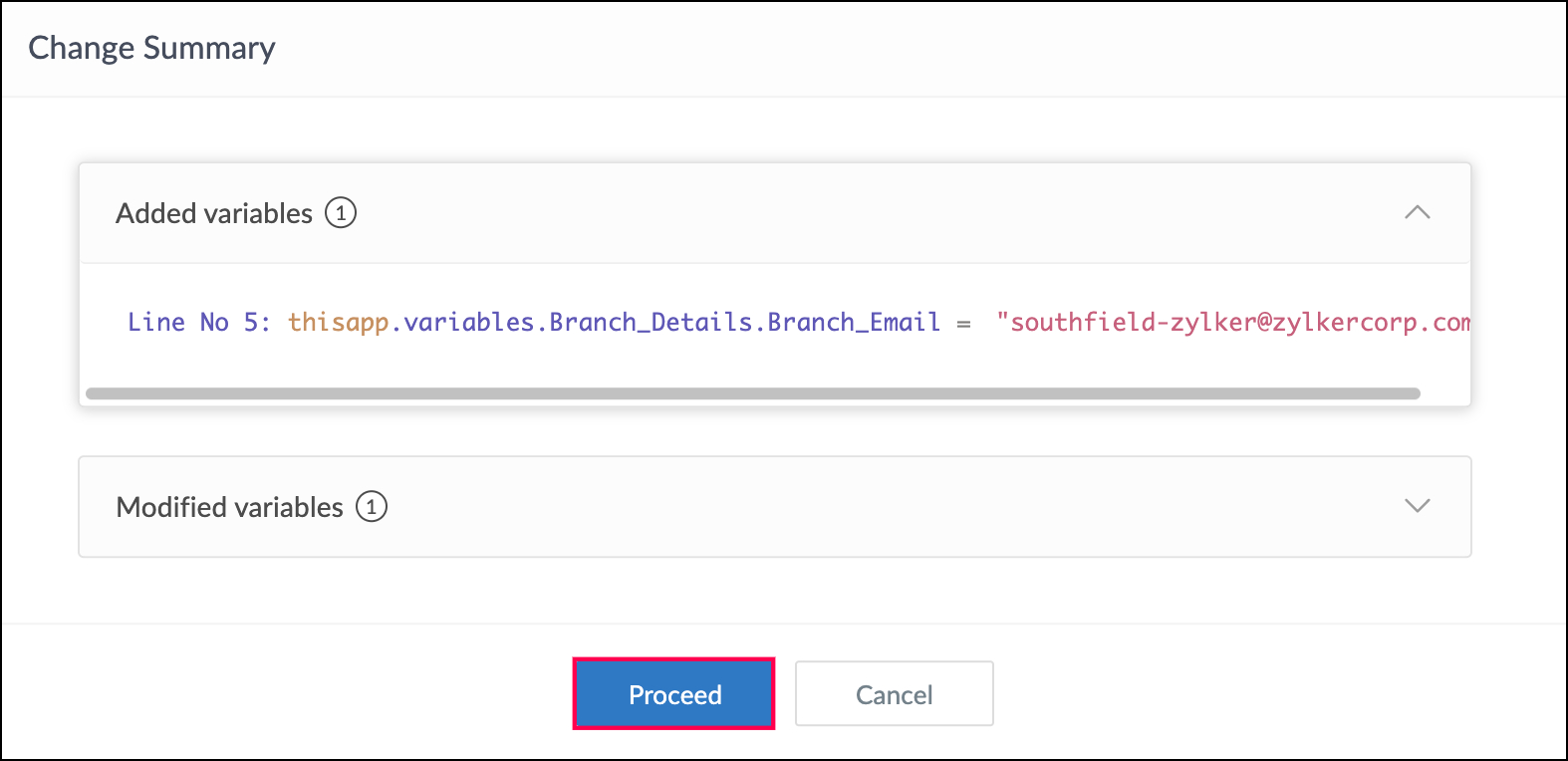Viewport: 1568px width, 761px height.
Task: Click the "variables" token in the code line
Action: pyautogui.click(x=469, y=322)
